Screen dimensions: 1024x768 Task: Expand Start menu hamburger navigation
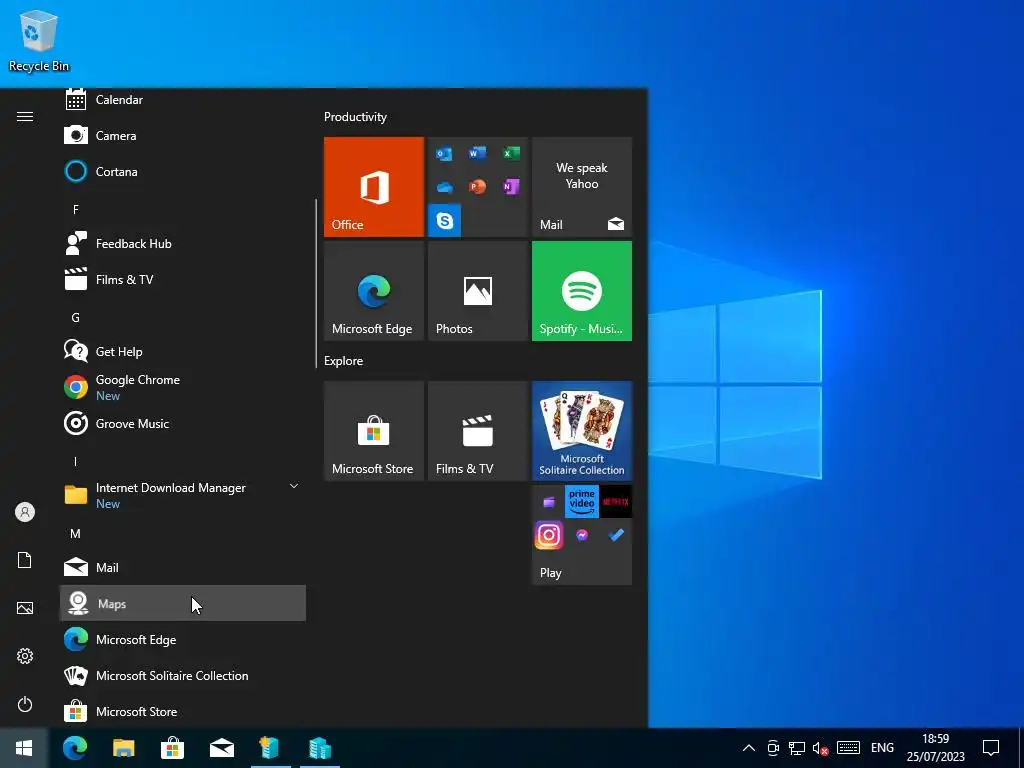point(25,116)
